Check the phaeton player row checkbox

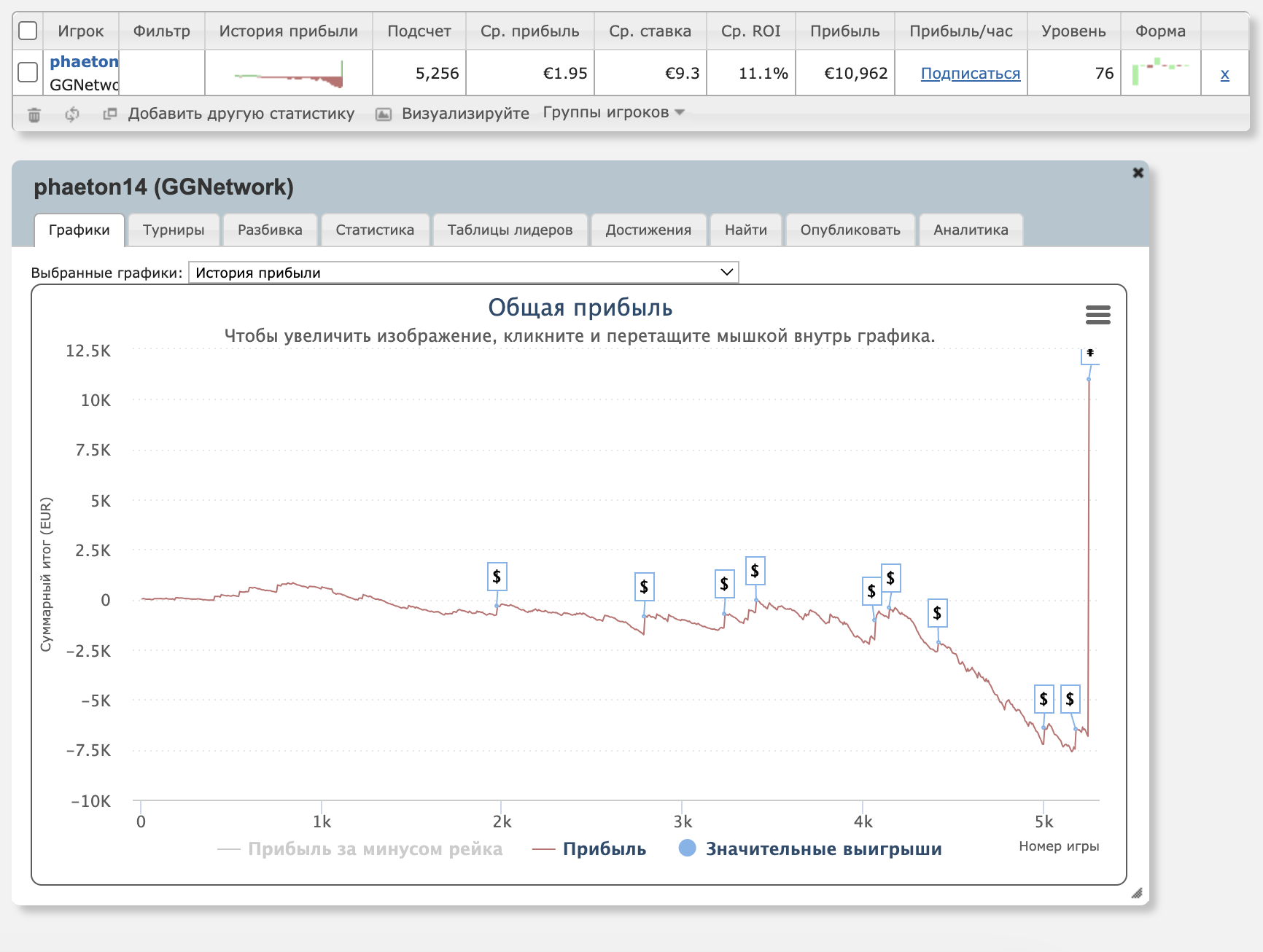[x=28, y=72]
